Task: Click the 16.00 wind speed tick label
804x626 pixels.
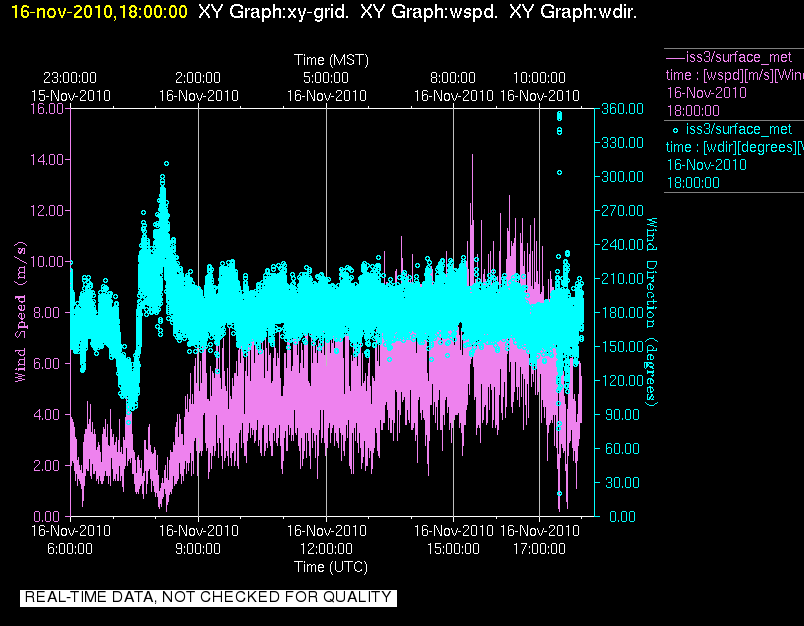Action: [47, 109]
